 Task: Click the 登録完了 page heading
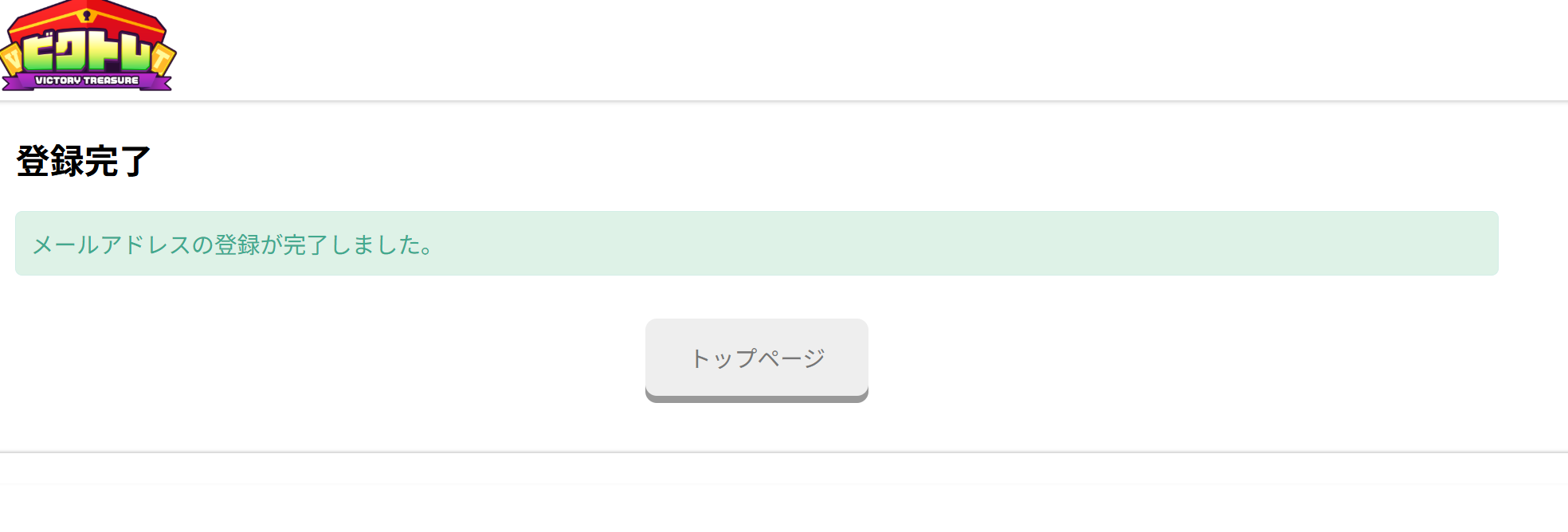point(84,162)
